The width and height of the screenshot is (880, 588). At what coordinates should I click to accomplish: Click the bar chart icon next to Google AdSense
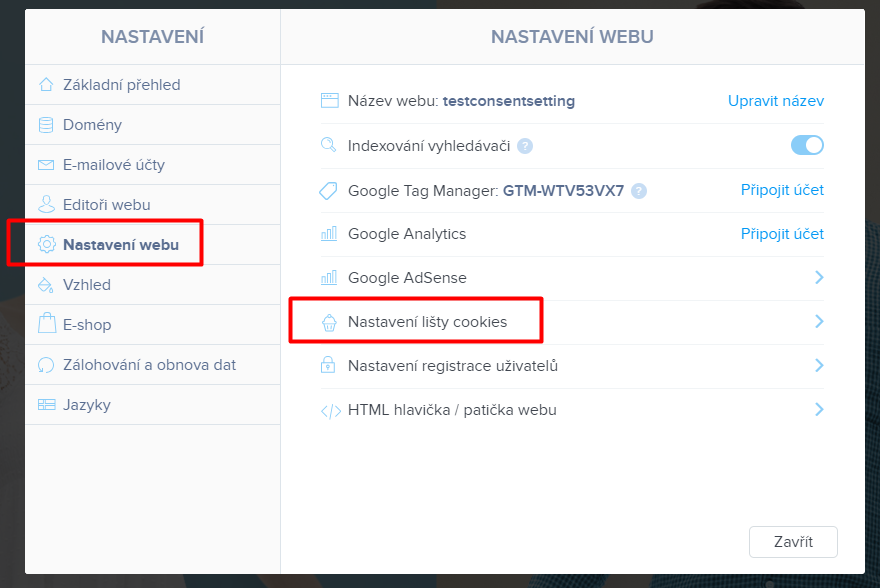329,277
